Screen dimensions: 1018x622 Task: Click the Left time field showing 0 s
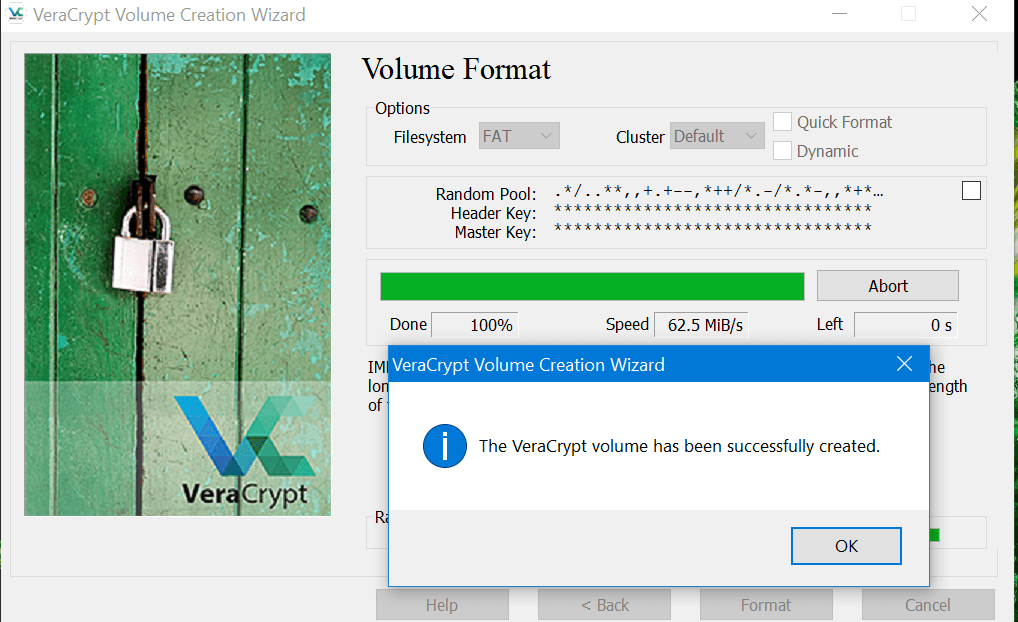(x=905, y=324)
